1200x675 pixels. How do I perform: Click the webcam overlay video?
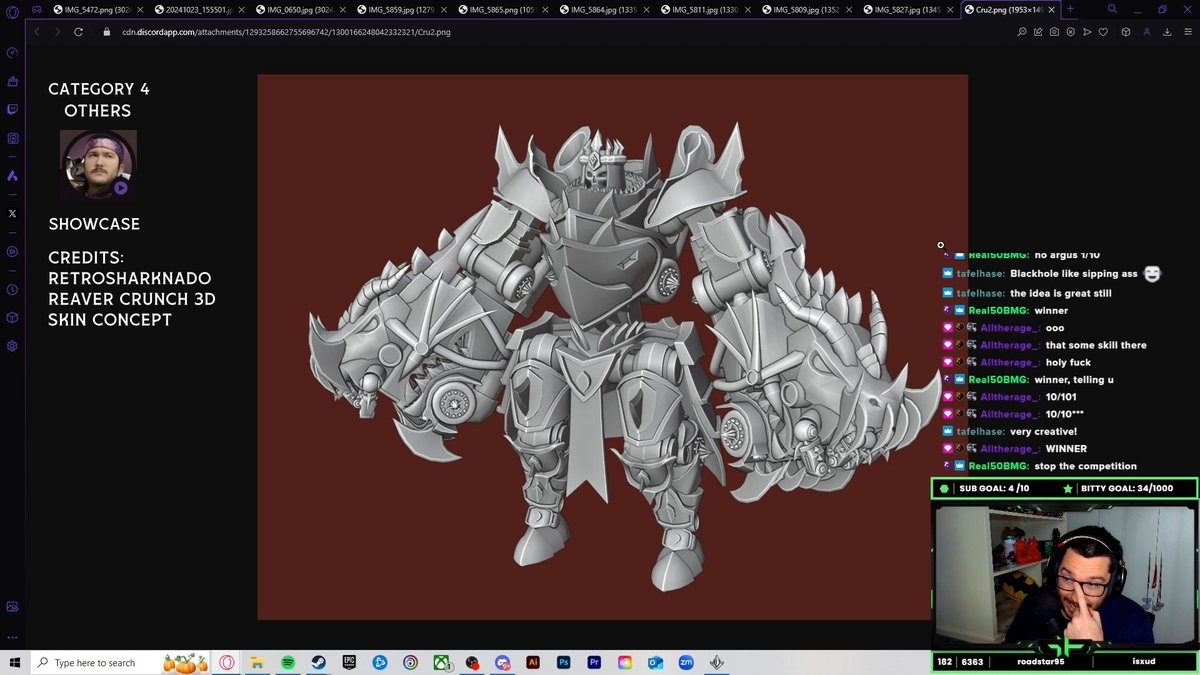(1066, 574)
